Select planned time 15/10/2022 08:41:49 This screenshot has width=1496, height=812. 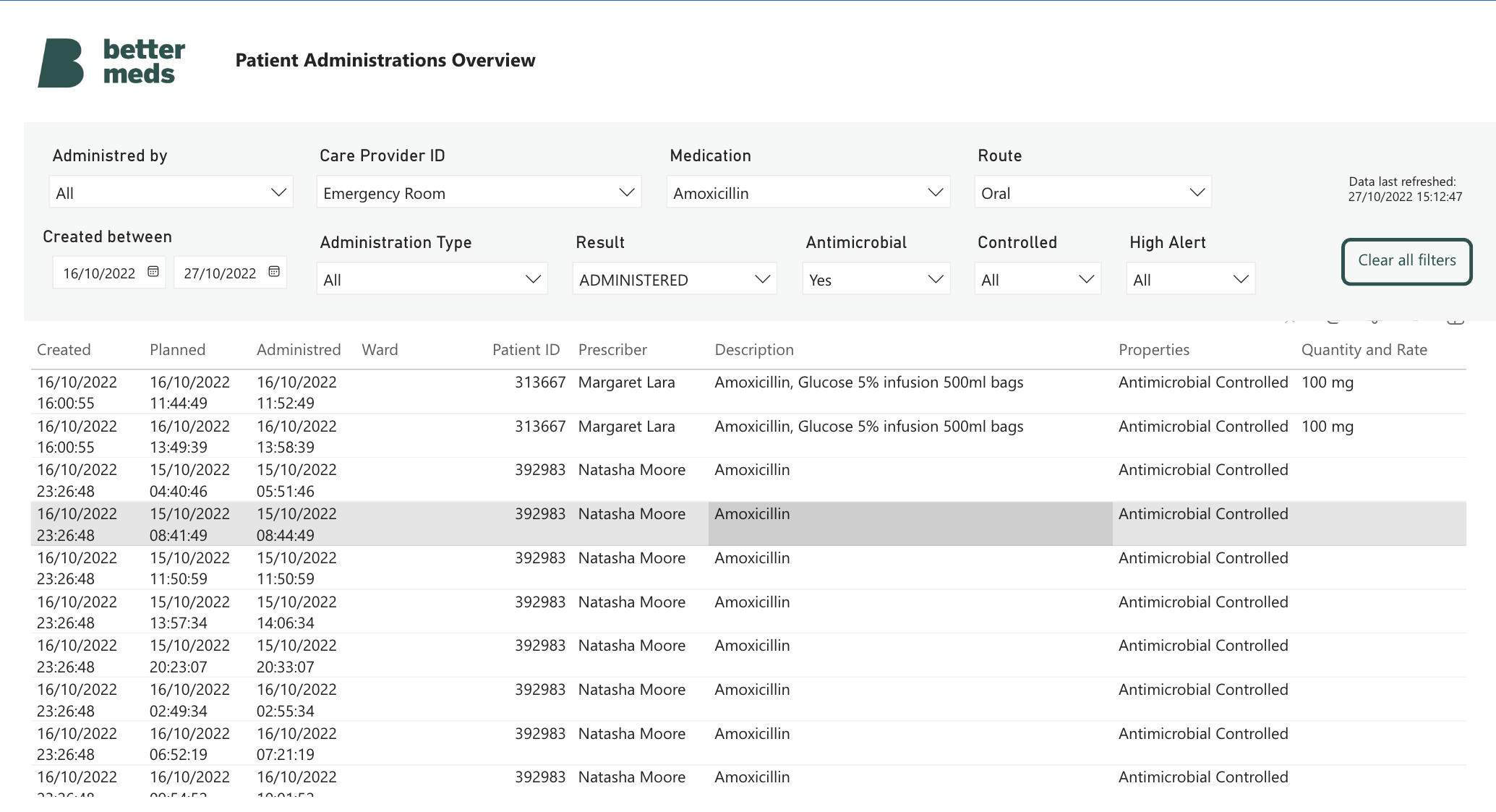(189, 524)
